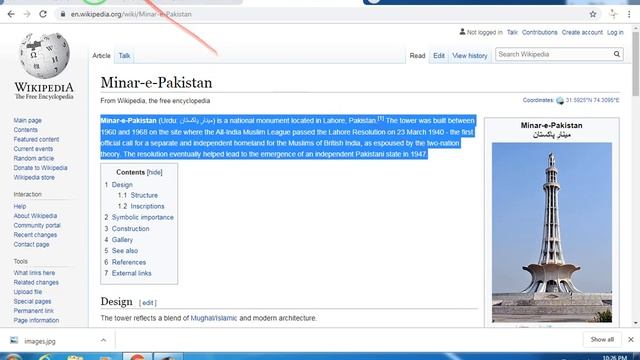Open the Mughal/Islamic link

point(213,318)
